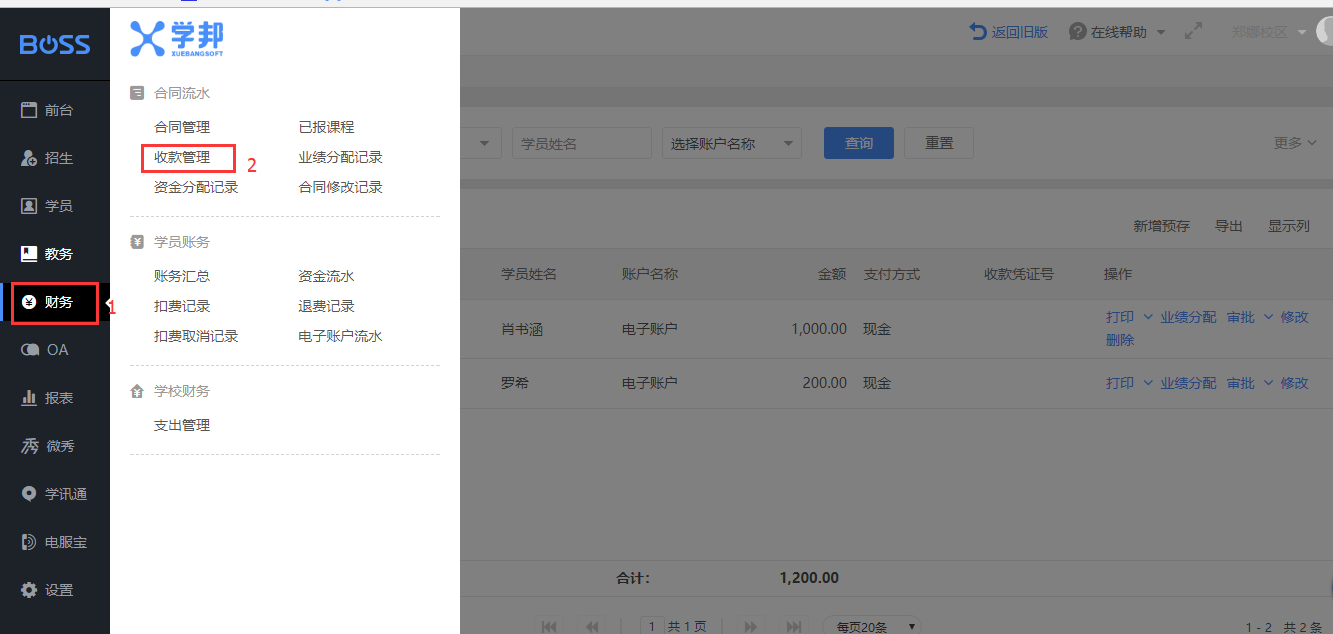The image size is (1333, 634).
Task: Open 退费记录 menu item
Action: pyautogui.click(x=326, y=306)
